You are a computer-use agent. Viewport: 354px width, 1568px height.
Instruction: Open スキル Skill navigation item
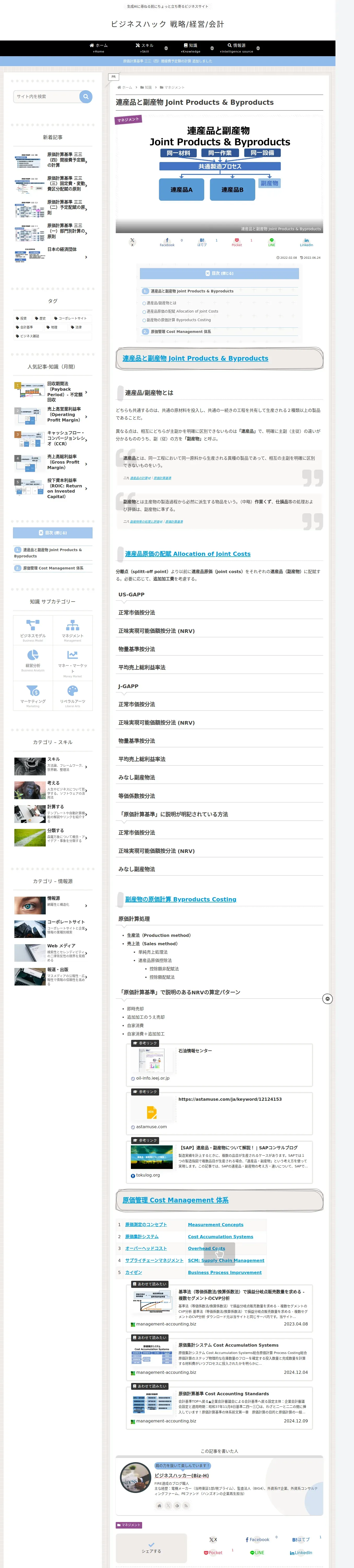tap(144, 48)
